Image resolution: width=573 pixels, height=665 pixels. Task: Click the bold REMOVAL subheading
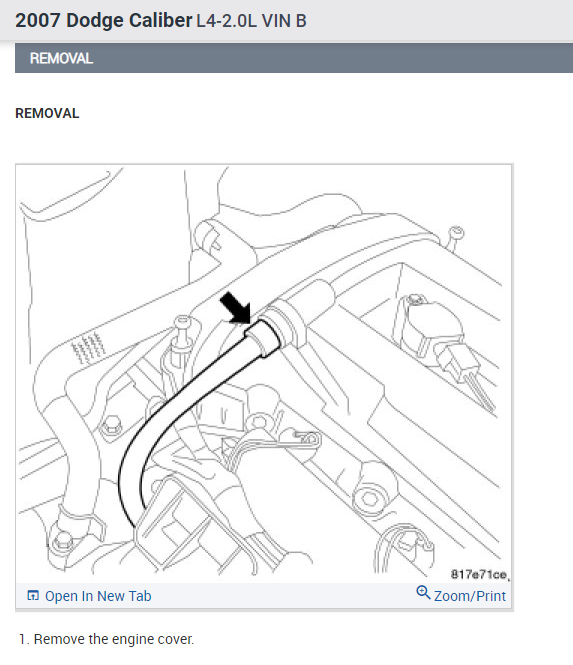coord(47,113)
